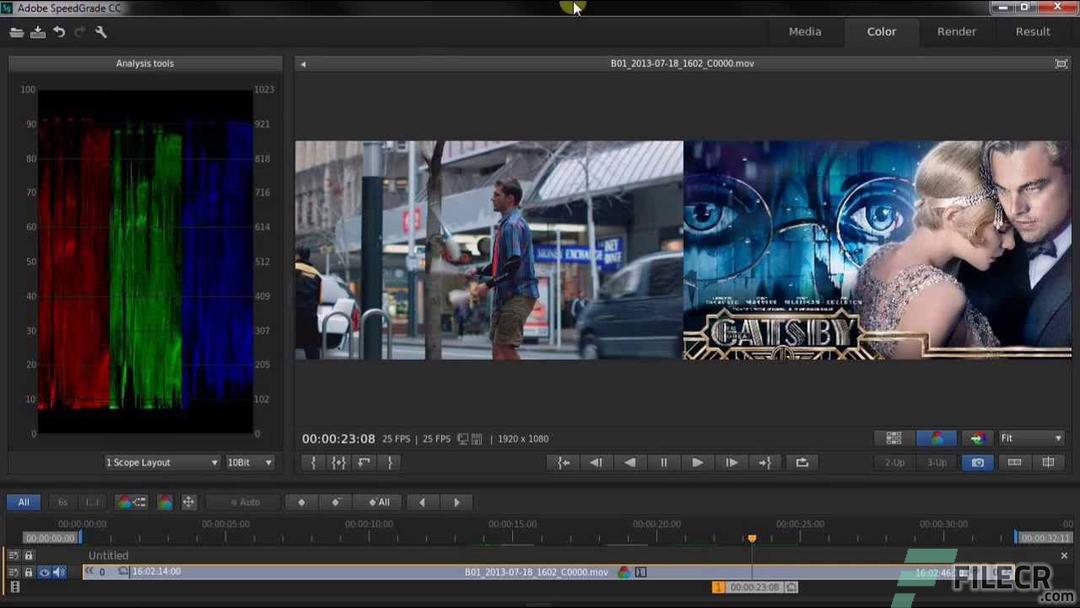Viewport: 1080px width, 608px height.
Task: Click the 6s timeline zoom button
Action: tap(63, 502)
